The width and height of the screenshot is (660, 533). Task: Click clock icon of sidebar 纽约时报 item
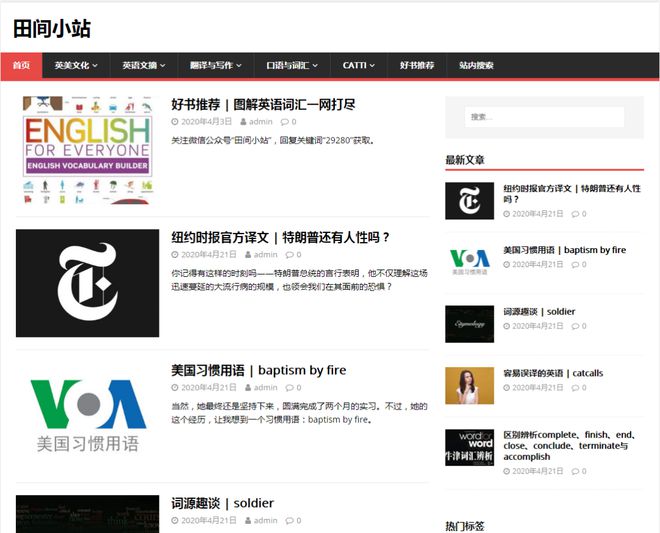pos(507,214)
